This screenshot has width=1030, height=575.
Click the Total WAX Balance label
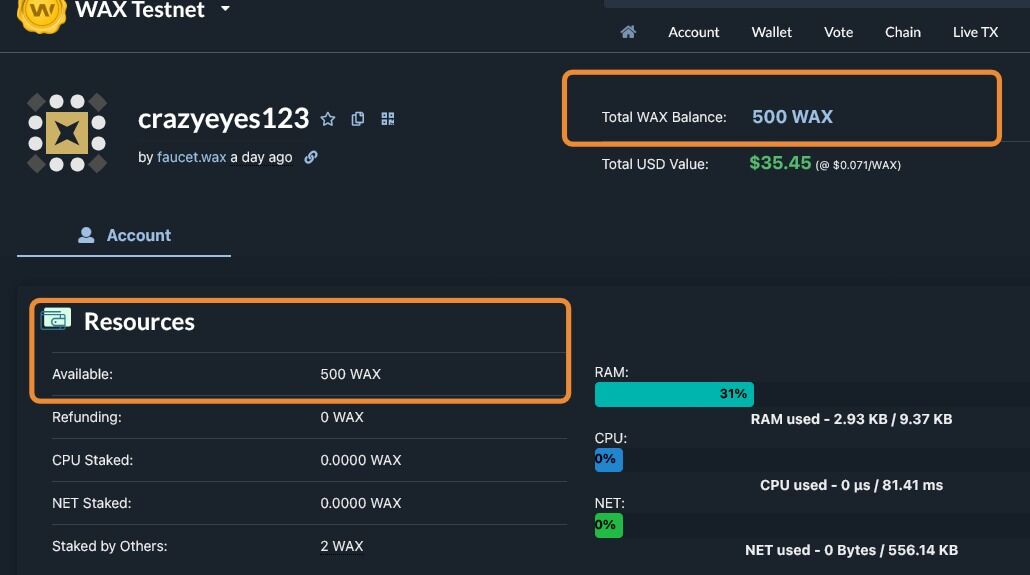[664, 117]
